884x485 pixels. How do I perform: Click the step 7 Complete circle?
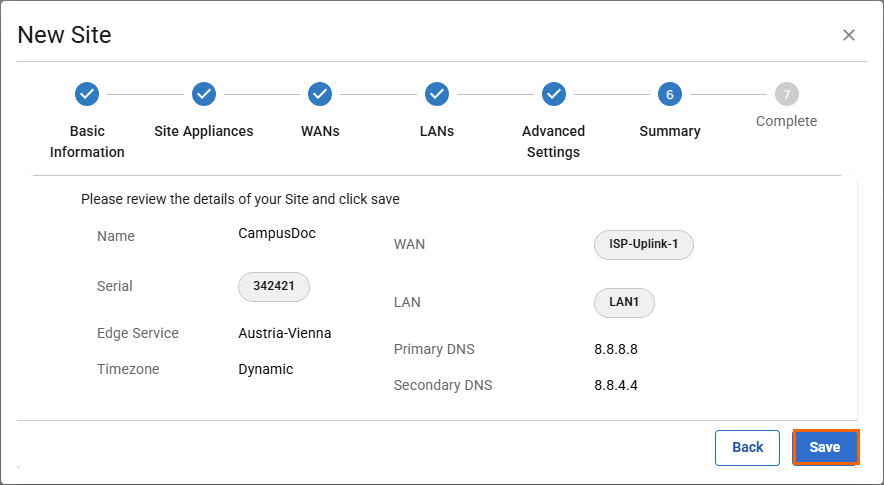(786, 94)
